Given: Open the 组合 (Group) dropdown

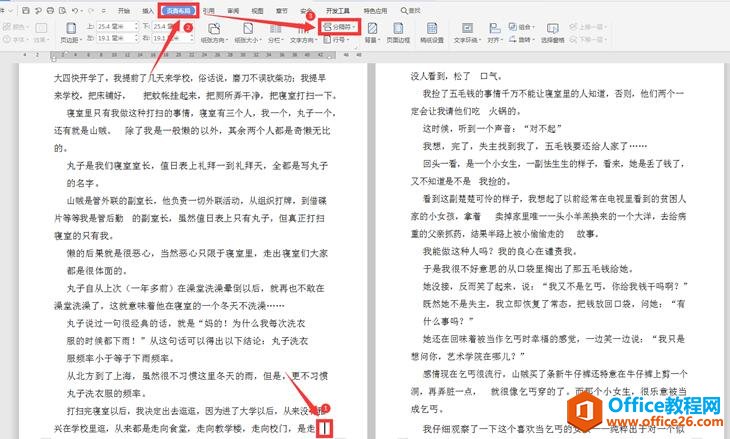Looking at the screenshot, I should (x=521, y=27).
